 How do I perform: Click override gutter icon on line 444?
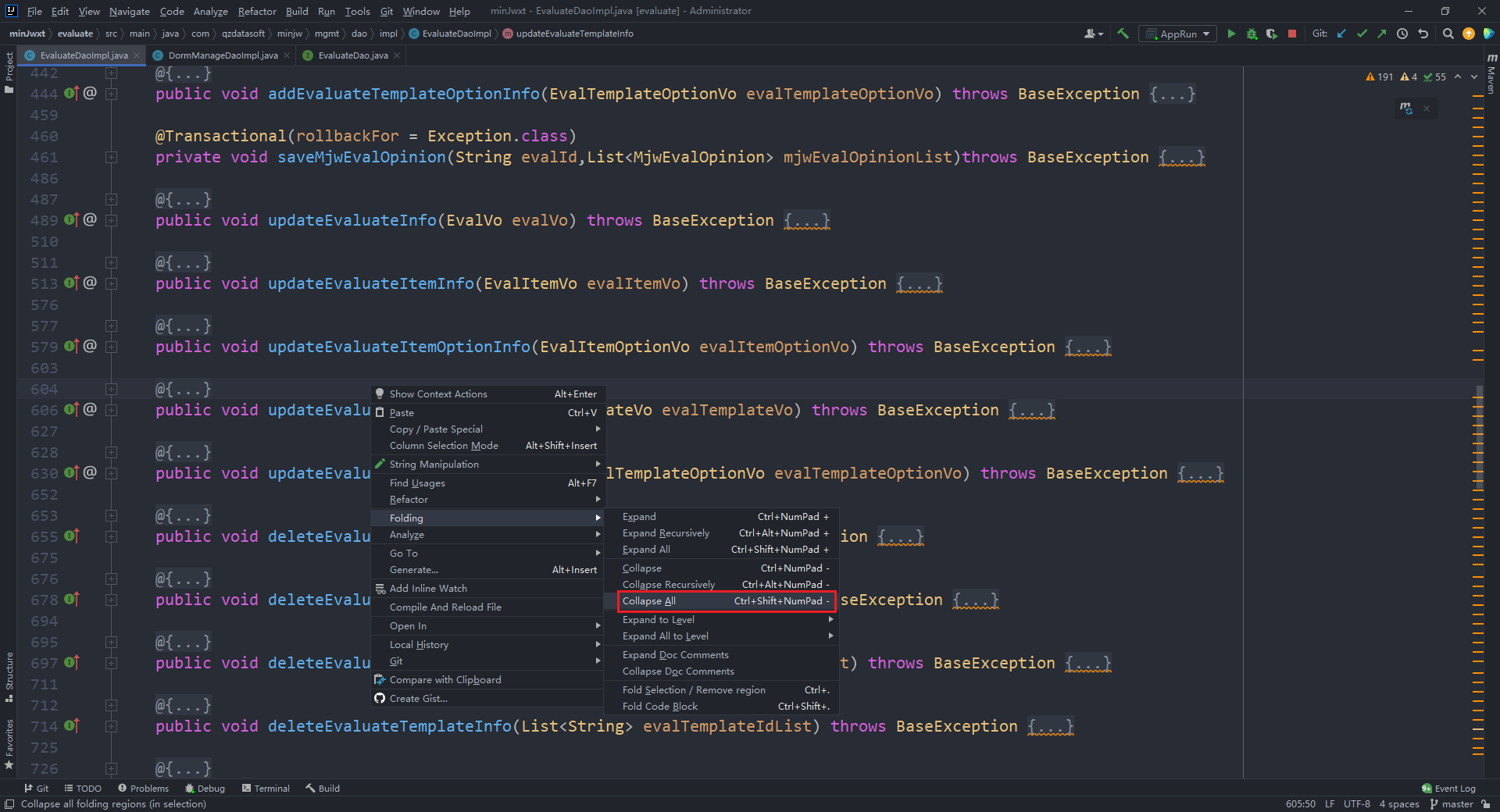71,93
